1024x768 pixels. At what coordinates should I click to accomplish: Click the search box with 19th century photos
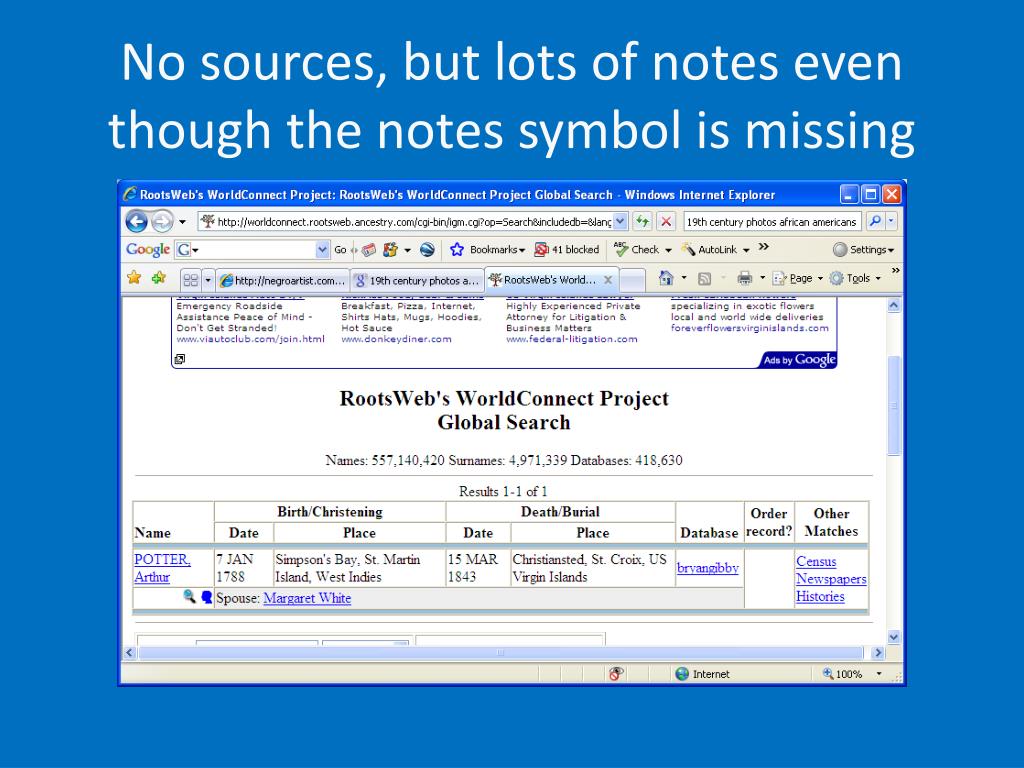772,222
